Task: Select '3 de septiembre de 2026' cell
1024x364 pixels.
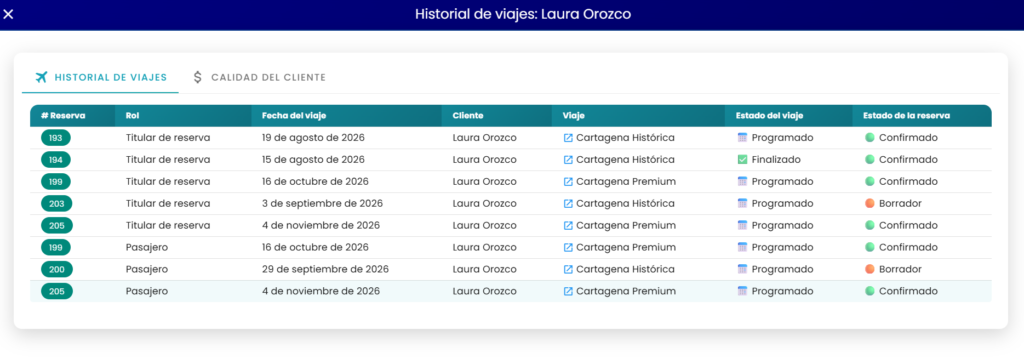Action: click(322, 203)
